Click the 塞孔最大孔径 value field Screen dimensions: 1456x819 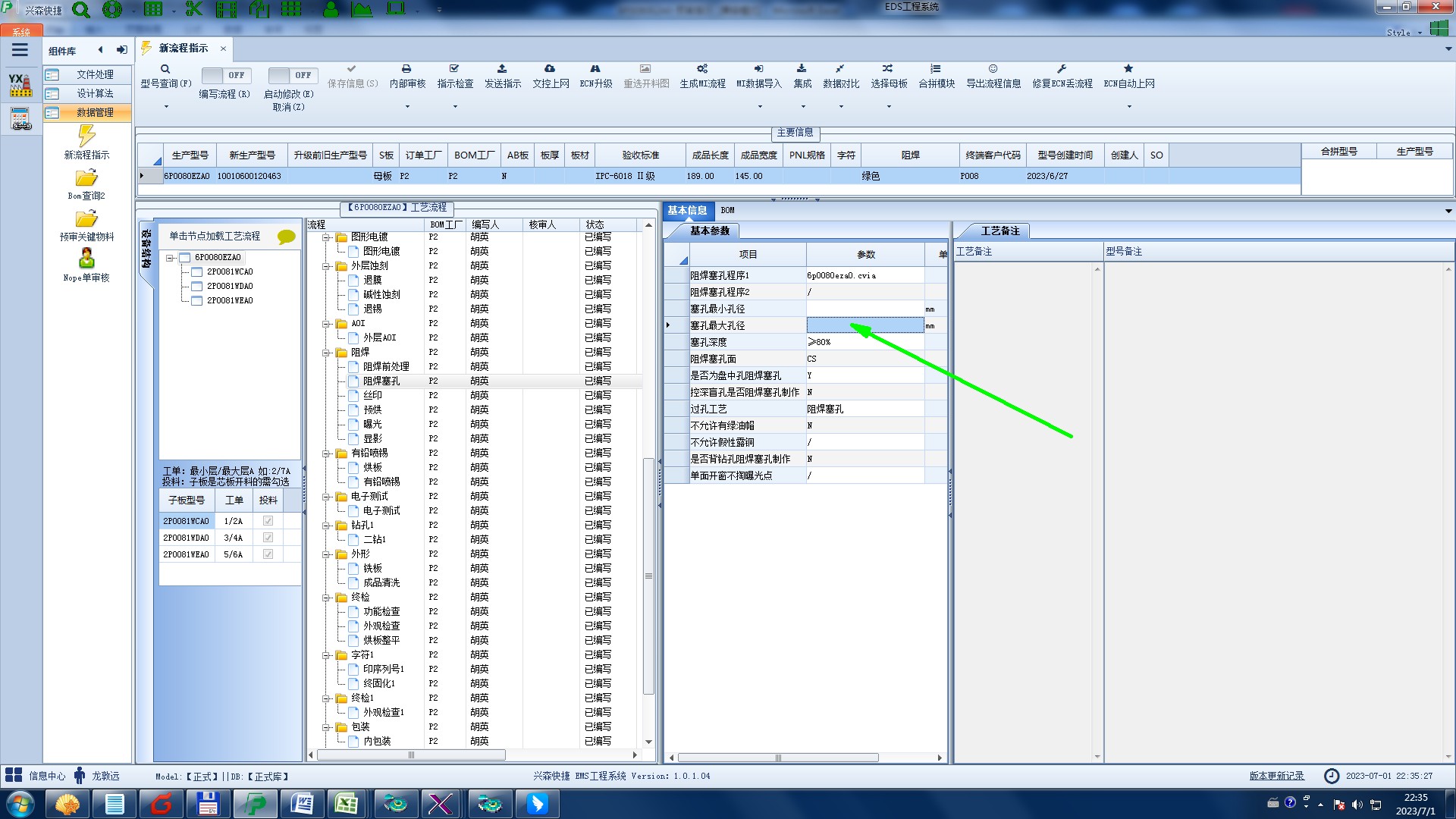[864, 325]
